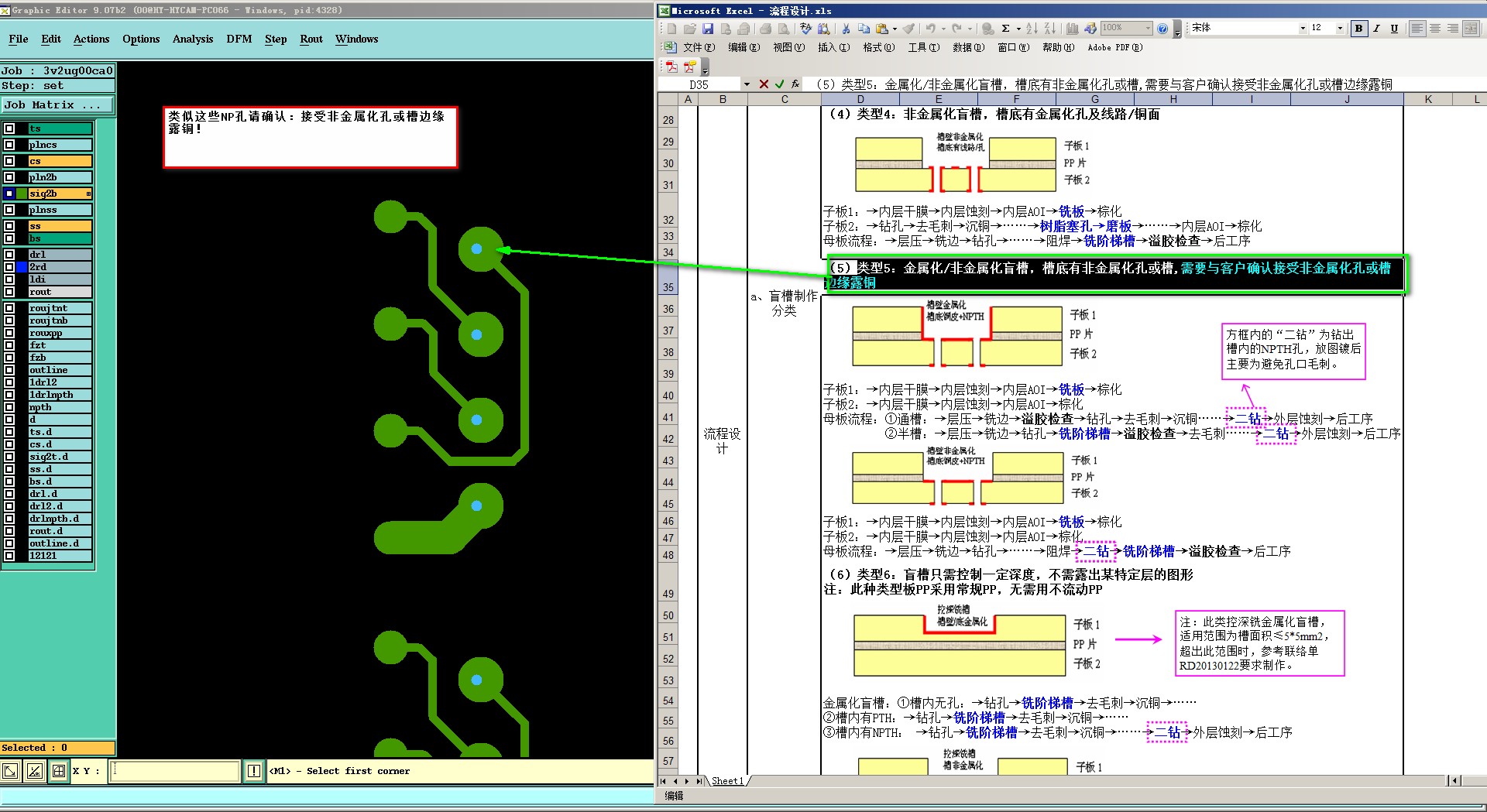Image resolution: width=1487 pixels, height=812 pixels.
Task: Open the Name Box dropdown arrow
Action: [x=747, y=84]
